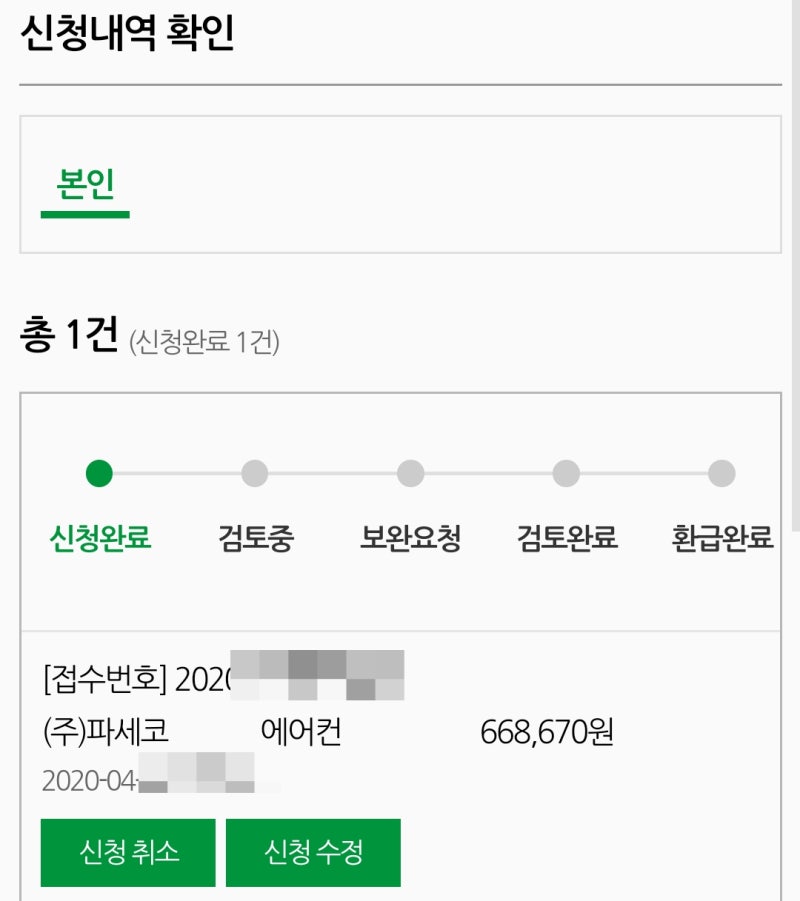Click the gray 환급완료 step dot
This screenshot has width=800, height=901.
[722, 473]
